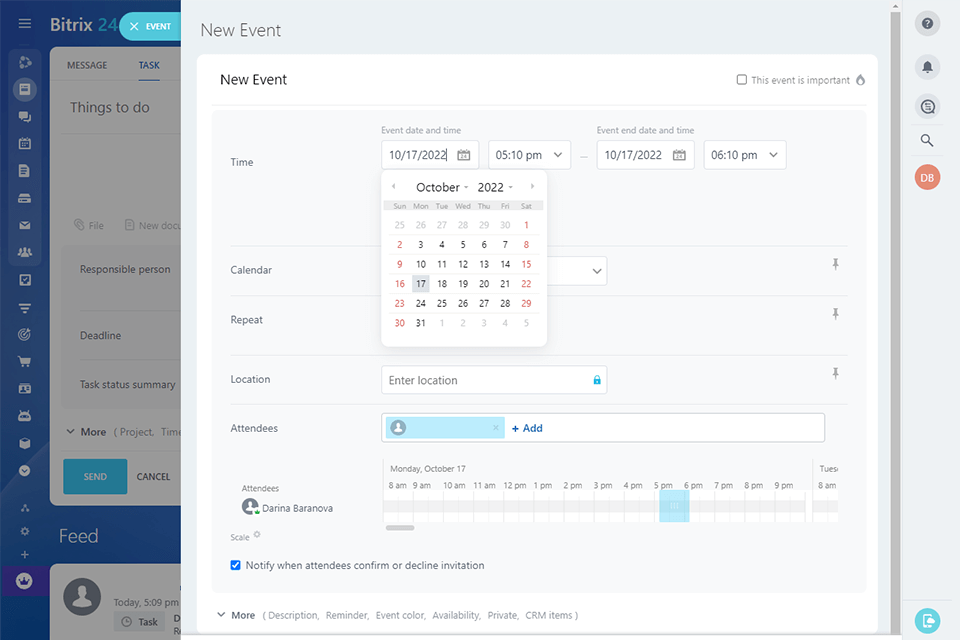The width and height of the screenshot is (960, 640).
Task: Go to previous month in date picker
Action: [394, 186]
